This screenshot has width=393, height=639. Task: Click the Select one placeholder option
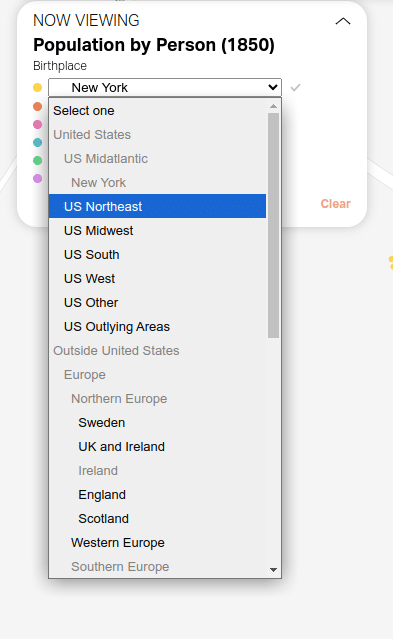157,110
